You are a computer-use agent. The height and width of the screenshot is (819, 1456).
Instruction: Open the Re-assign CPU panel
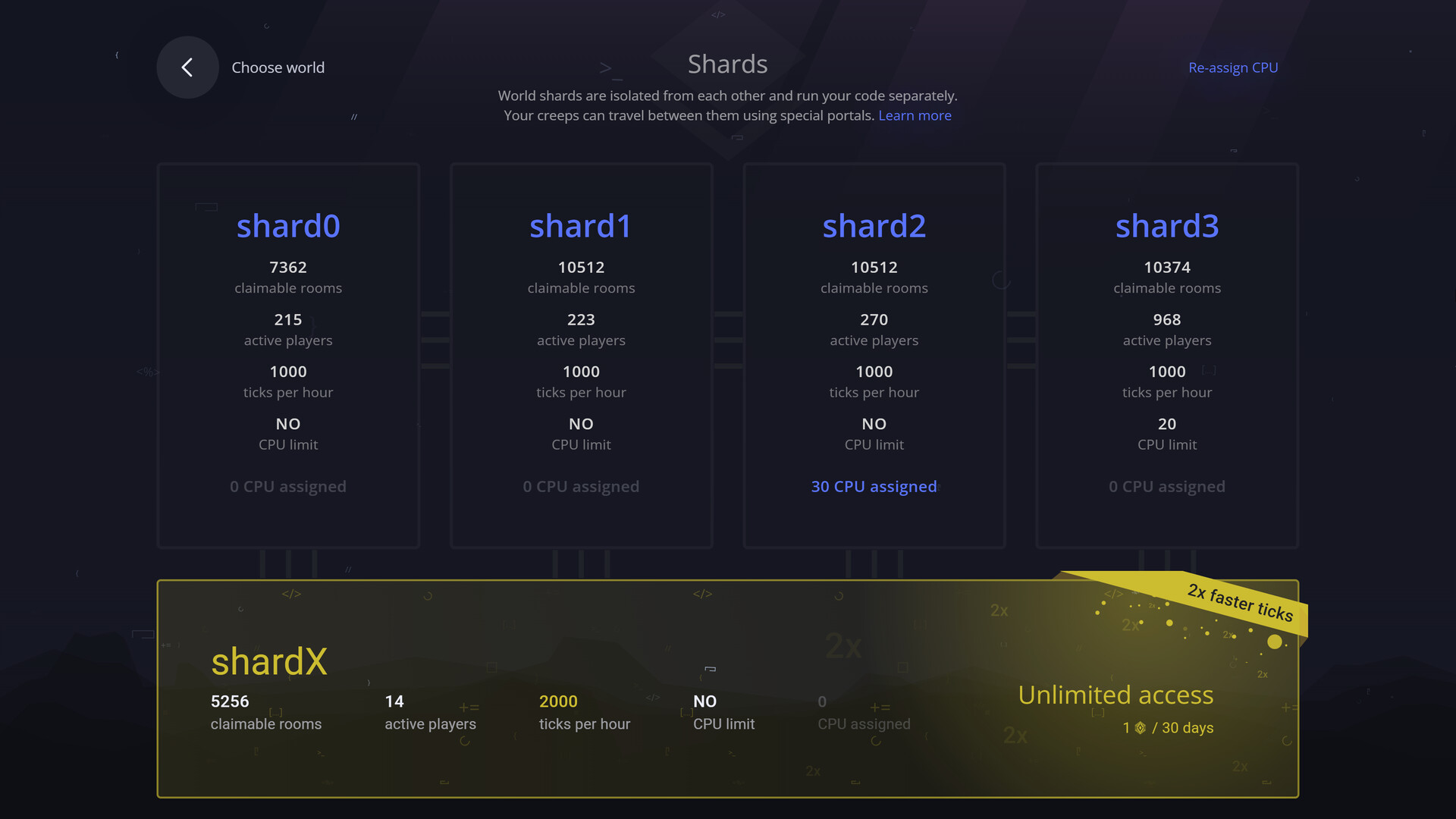1233,67
